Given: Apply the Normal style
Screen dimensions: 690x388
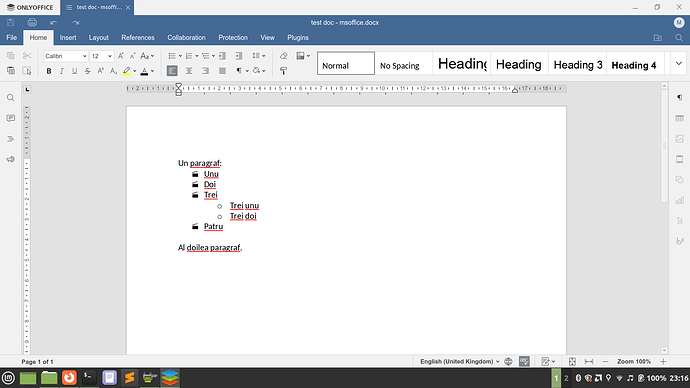Looking at the screenshot, I should (x=346, y=63).
